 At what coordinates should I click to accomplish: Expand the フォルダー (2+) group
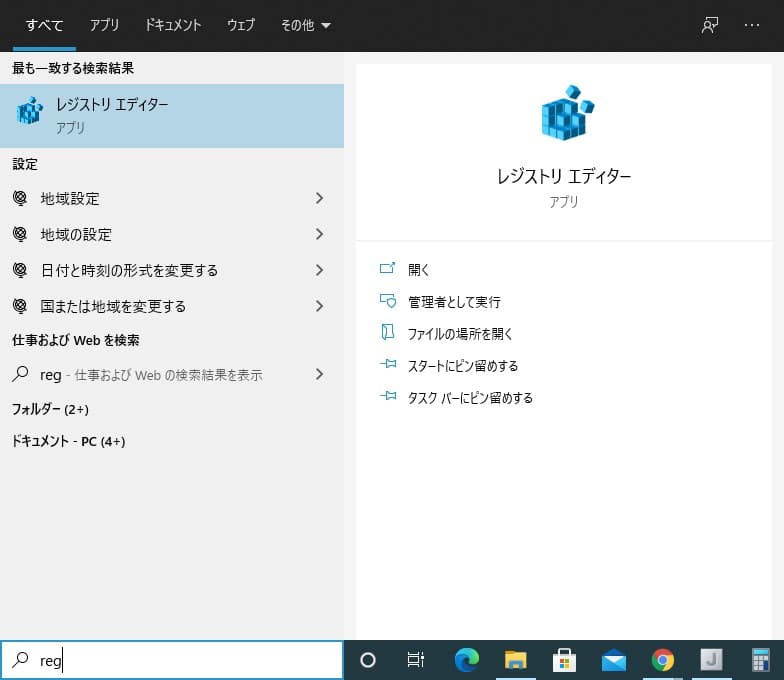tap(50, 409)
